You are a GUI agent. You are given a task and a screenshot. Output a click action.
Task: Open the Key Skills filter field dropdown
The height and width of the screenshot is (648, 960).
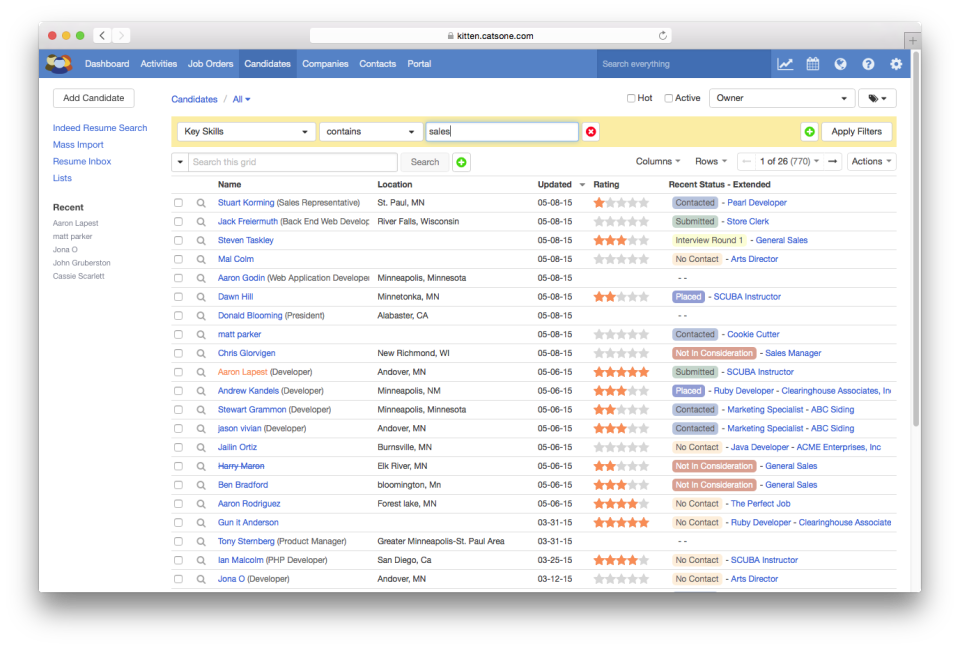tap(246, 132)
